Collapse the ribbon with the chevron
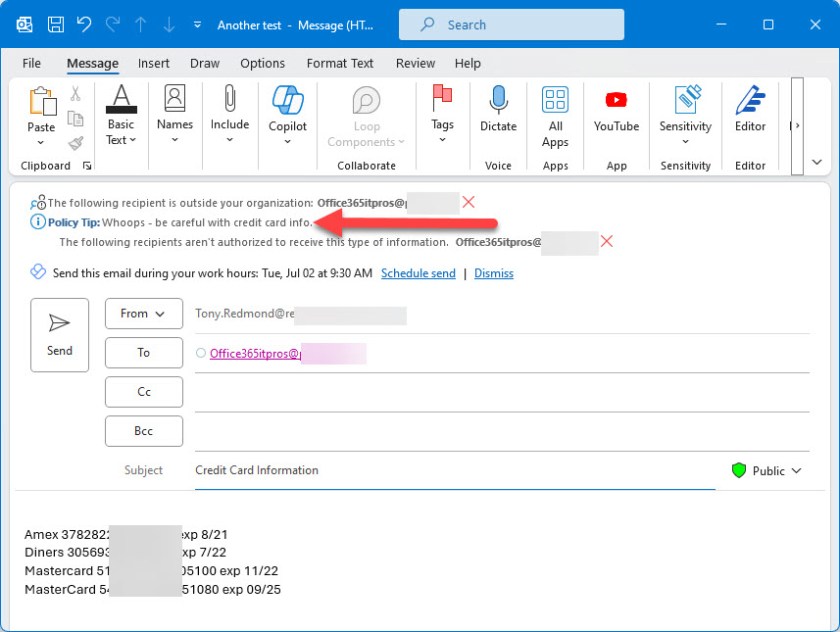 point(817,162)
